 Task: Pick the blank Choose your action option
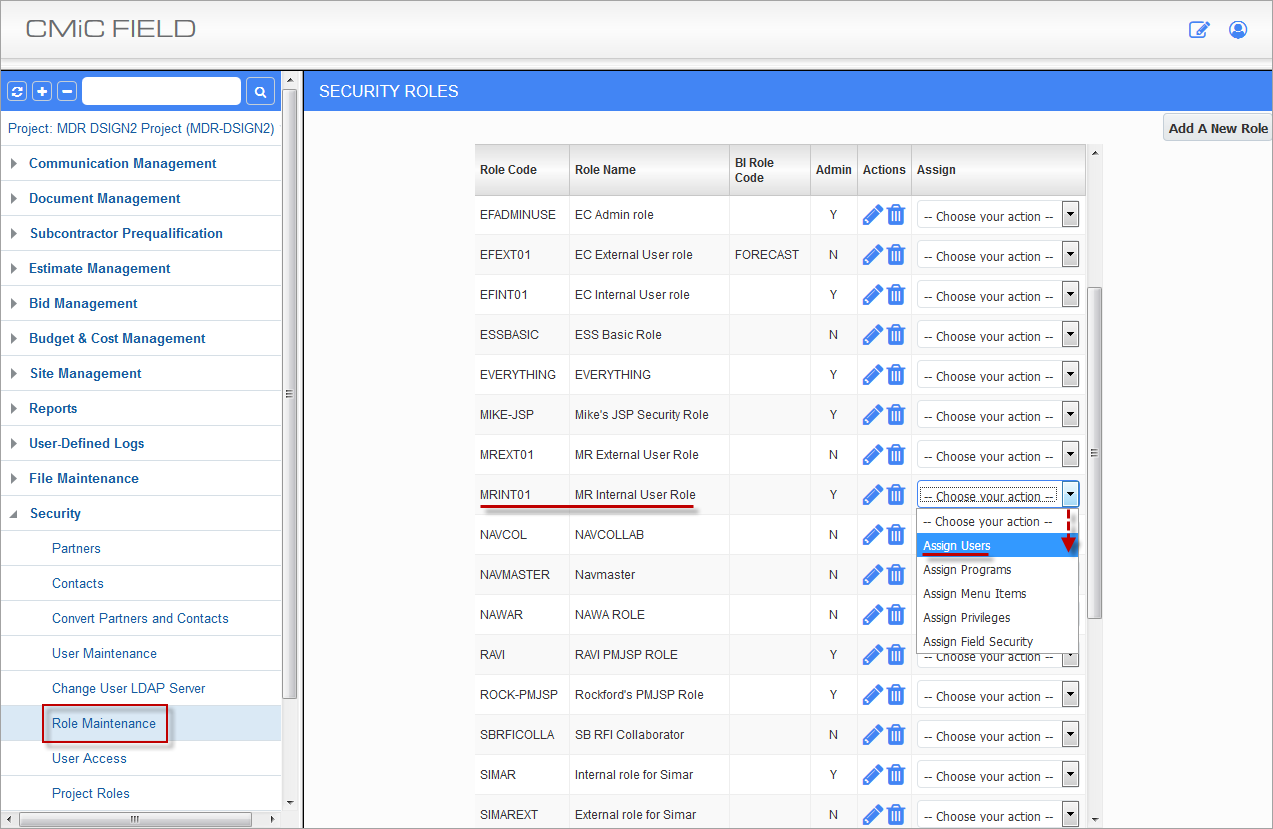coord(997,522)
